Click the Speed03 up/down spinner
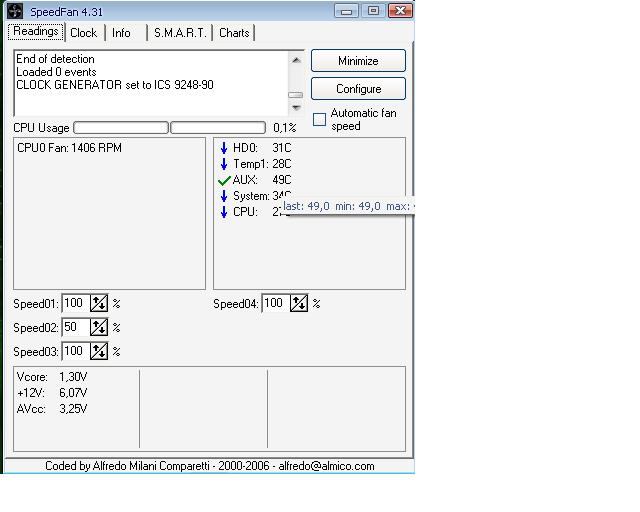Screen dimensions: 640x512 coord(99,352)
